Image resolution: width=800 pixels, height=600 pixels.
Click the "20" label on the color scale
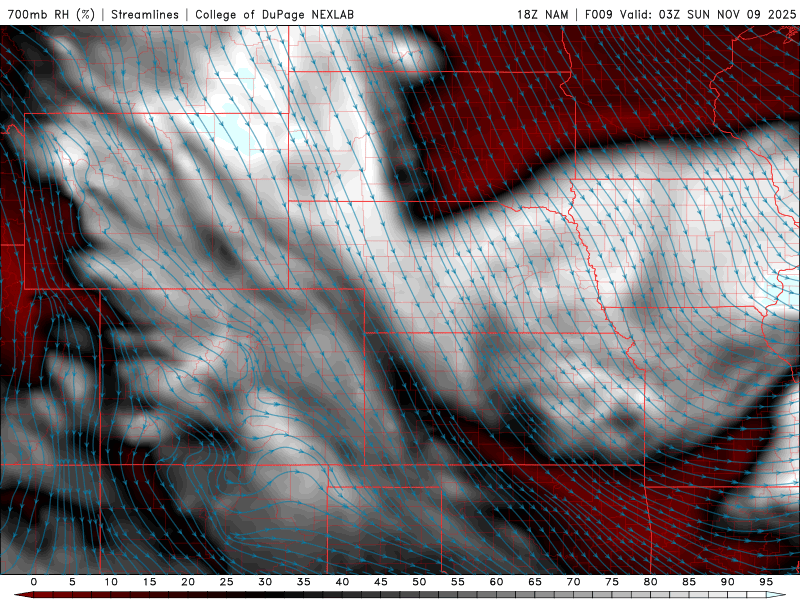(x=188, y=582)
